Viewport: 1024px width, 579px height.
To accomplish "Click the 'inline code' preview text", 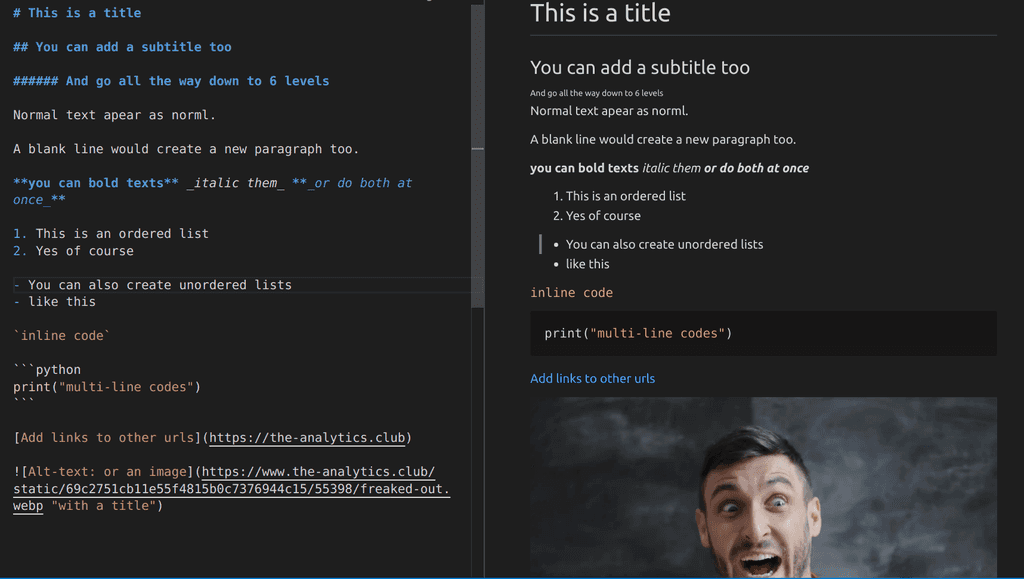I will click(571, 292).
